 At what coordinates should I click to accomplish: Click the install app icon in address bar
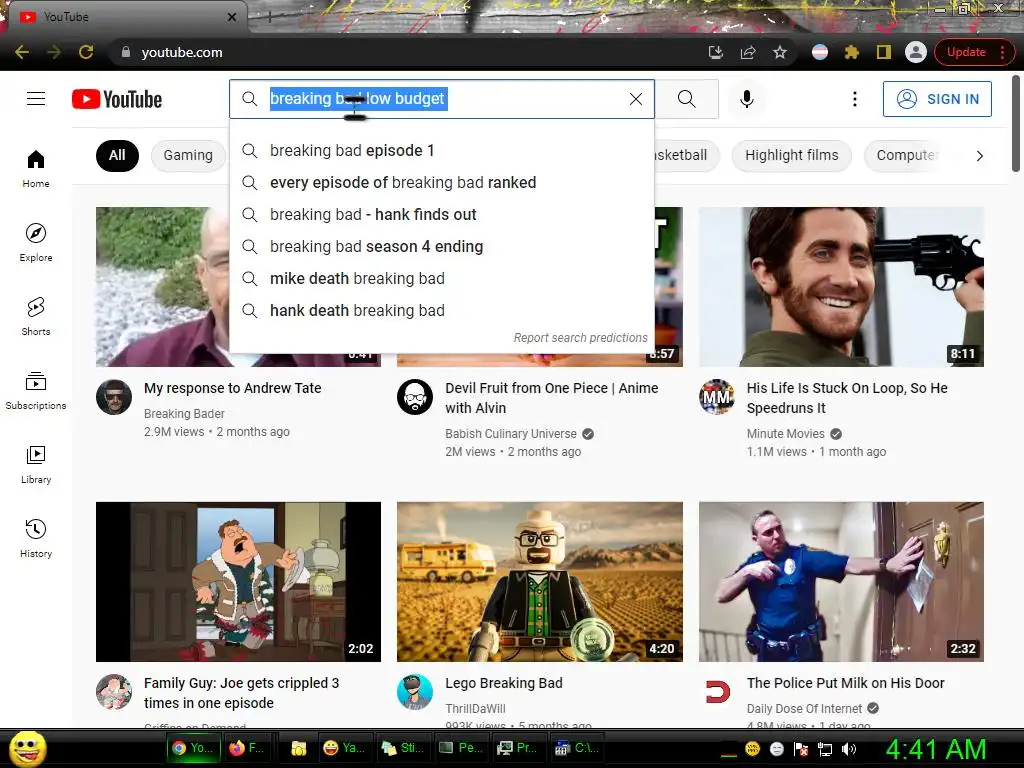pos(716,52)
